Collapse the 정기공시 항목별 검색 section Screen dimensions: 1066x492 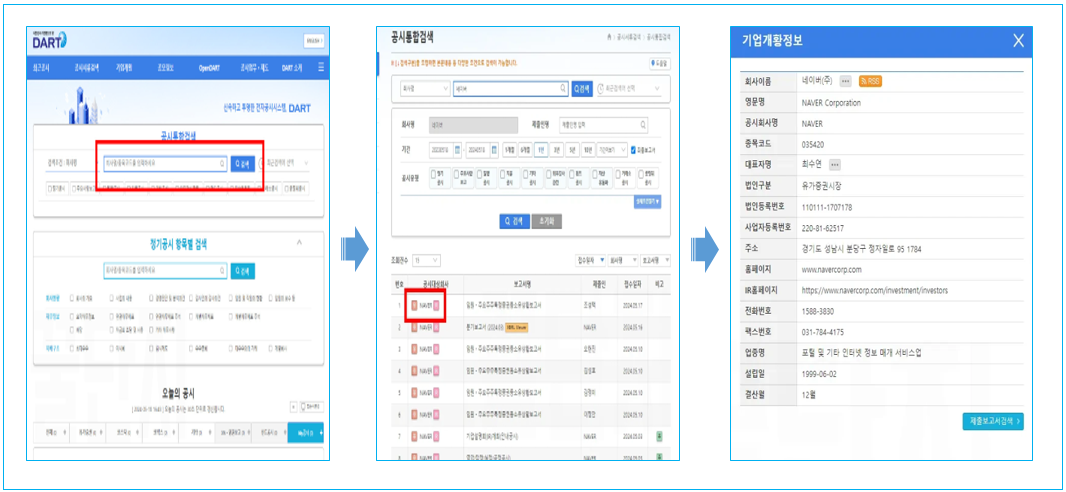click(x=300, y=243)
